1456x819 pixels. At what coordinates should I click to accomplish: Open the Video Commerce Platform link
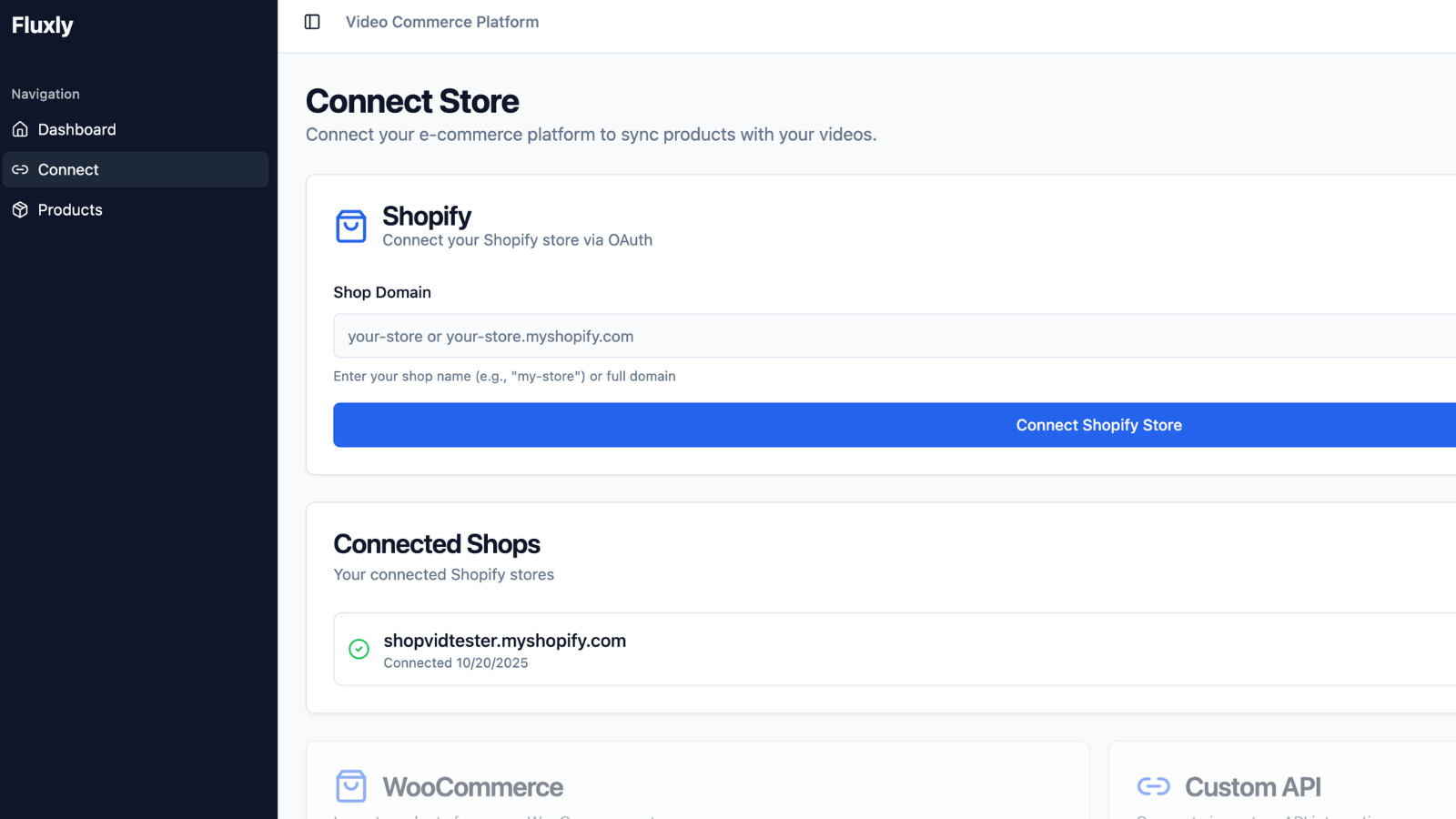pos(442,21)
